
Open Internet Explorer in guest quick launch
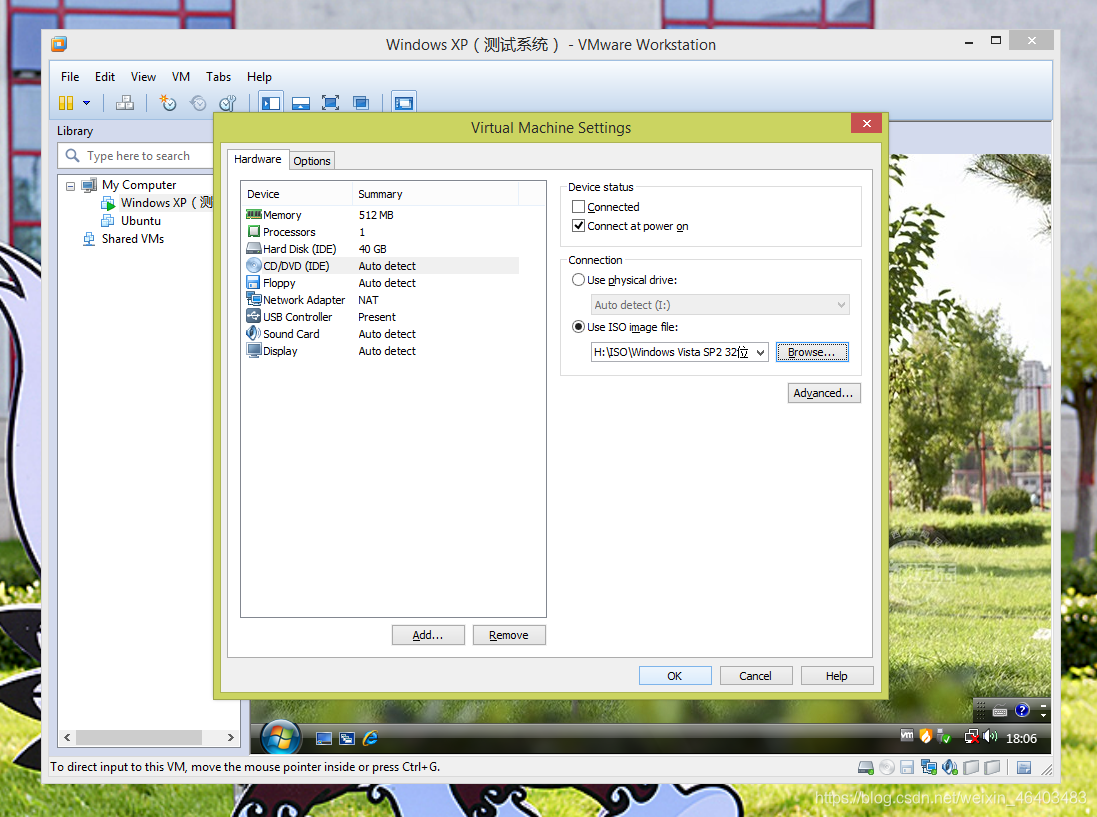point(370,738)
